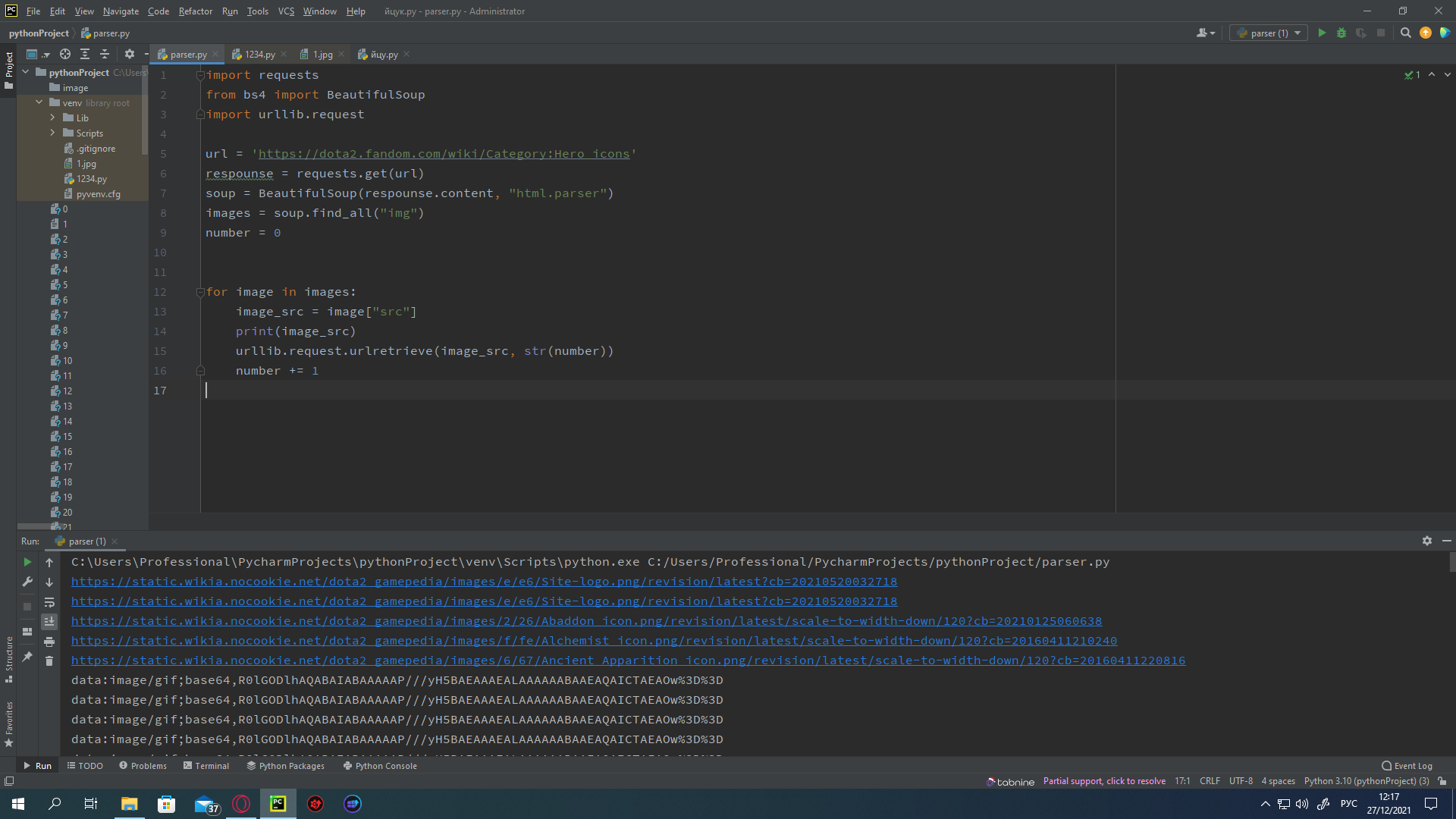Open the Event Log
Screen dimensions: 1456x819
(1407, 766)
